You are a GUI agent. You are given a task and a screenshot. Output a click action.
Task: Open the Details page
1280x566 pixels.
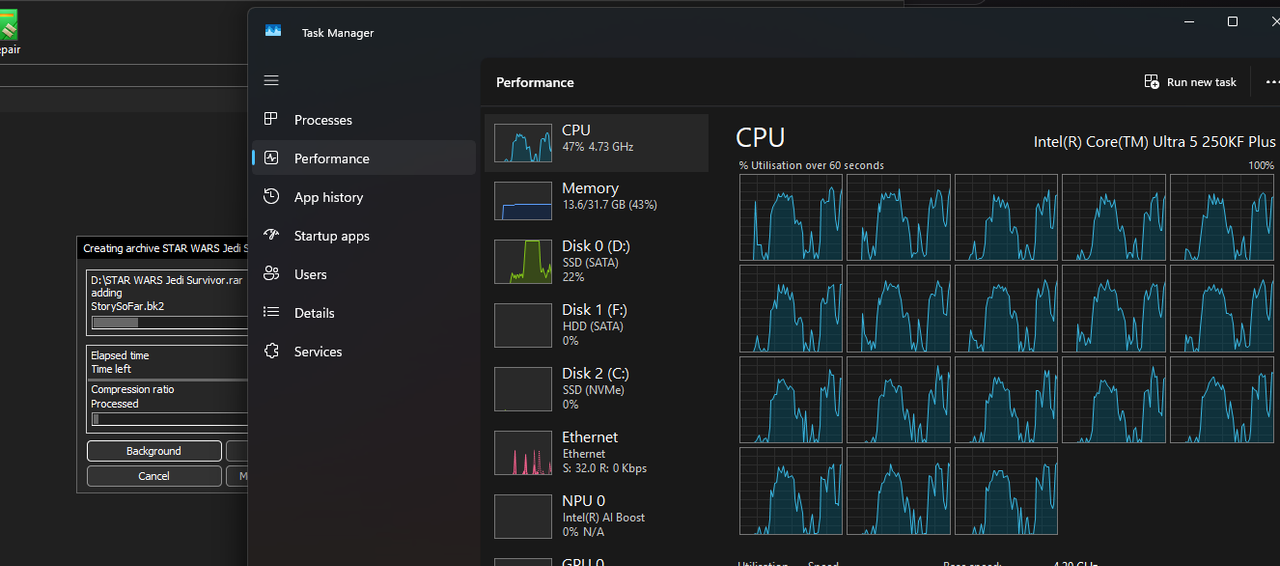[x=314, y=313]
